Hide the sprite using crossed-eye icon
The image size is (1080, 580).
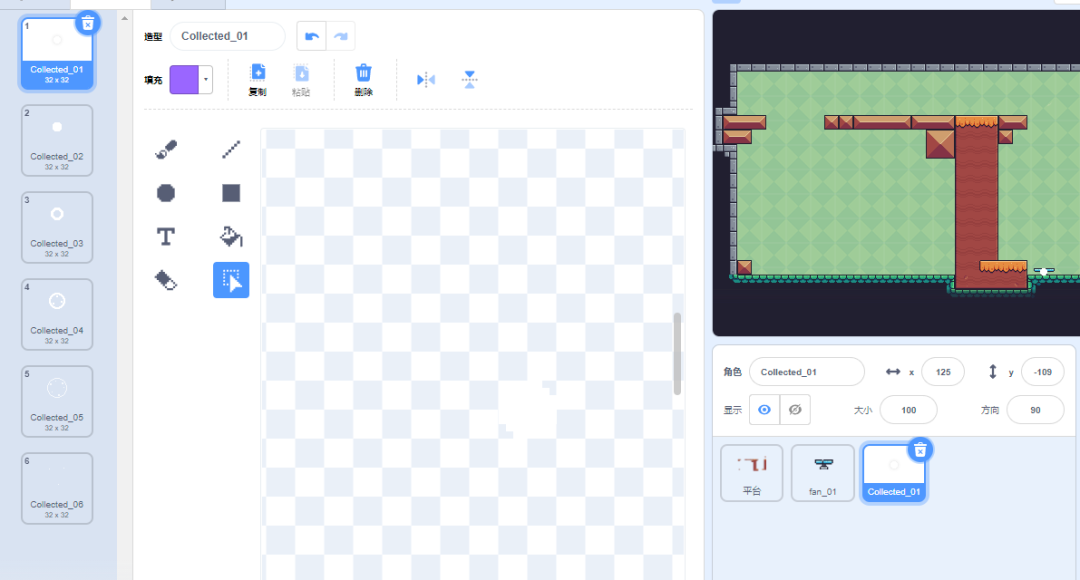pyautogui.click(x=795, y=409)
